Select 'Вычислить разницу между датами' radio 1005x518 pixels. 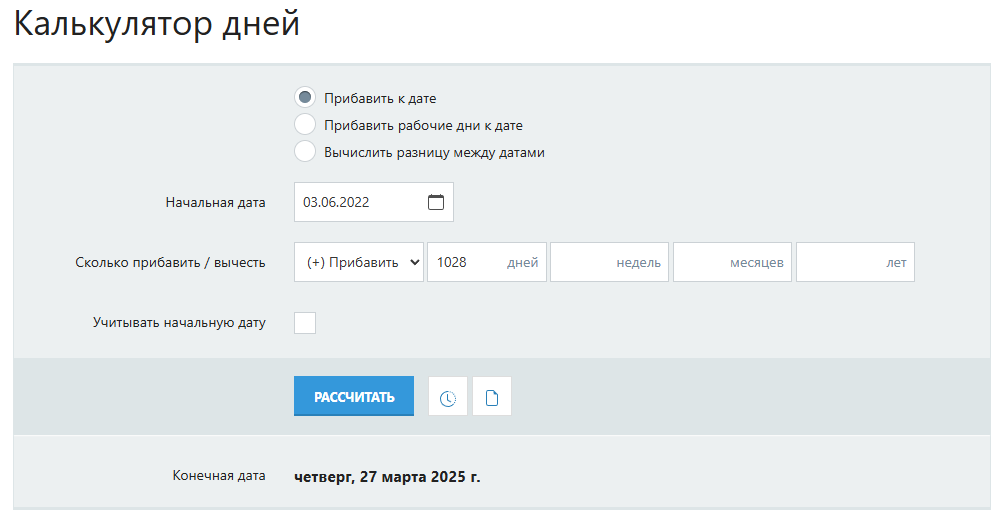click(x=304, y=151)
